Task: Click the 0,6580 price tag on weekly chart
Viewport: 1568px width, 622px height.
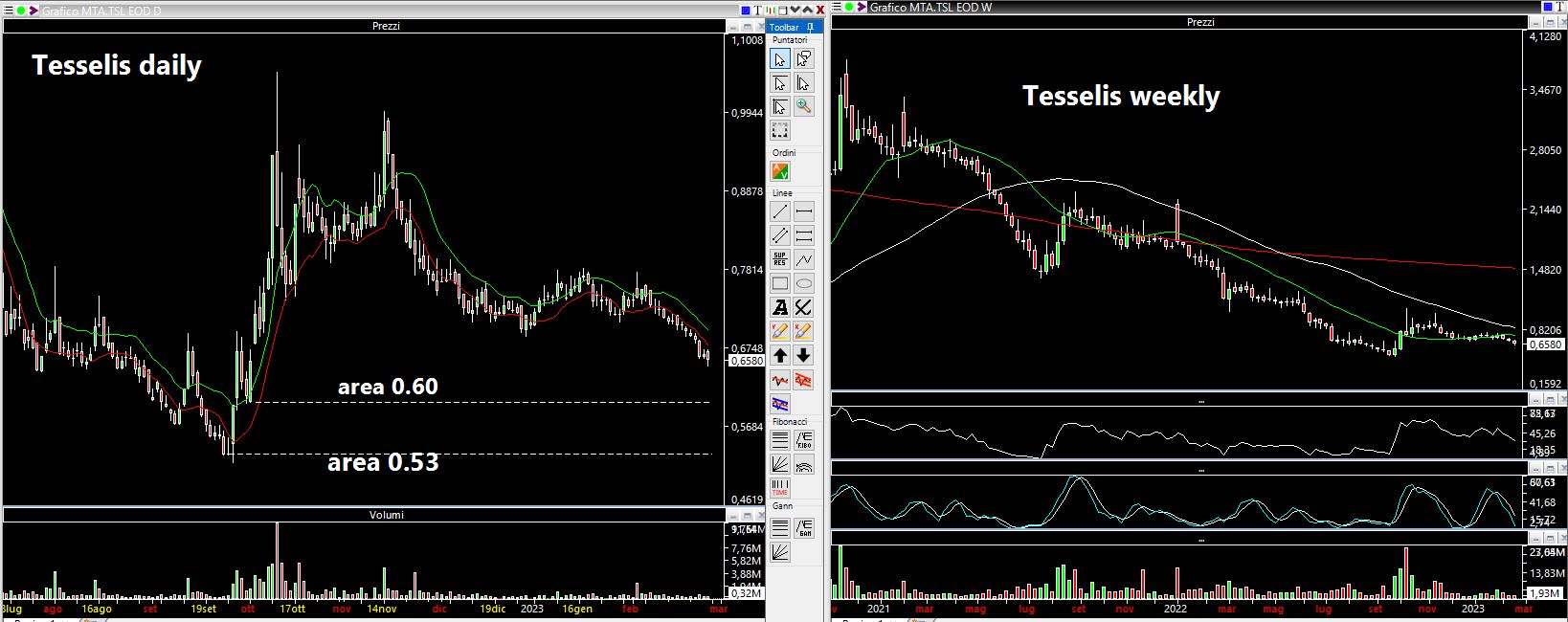Action: 1544,344
